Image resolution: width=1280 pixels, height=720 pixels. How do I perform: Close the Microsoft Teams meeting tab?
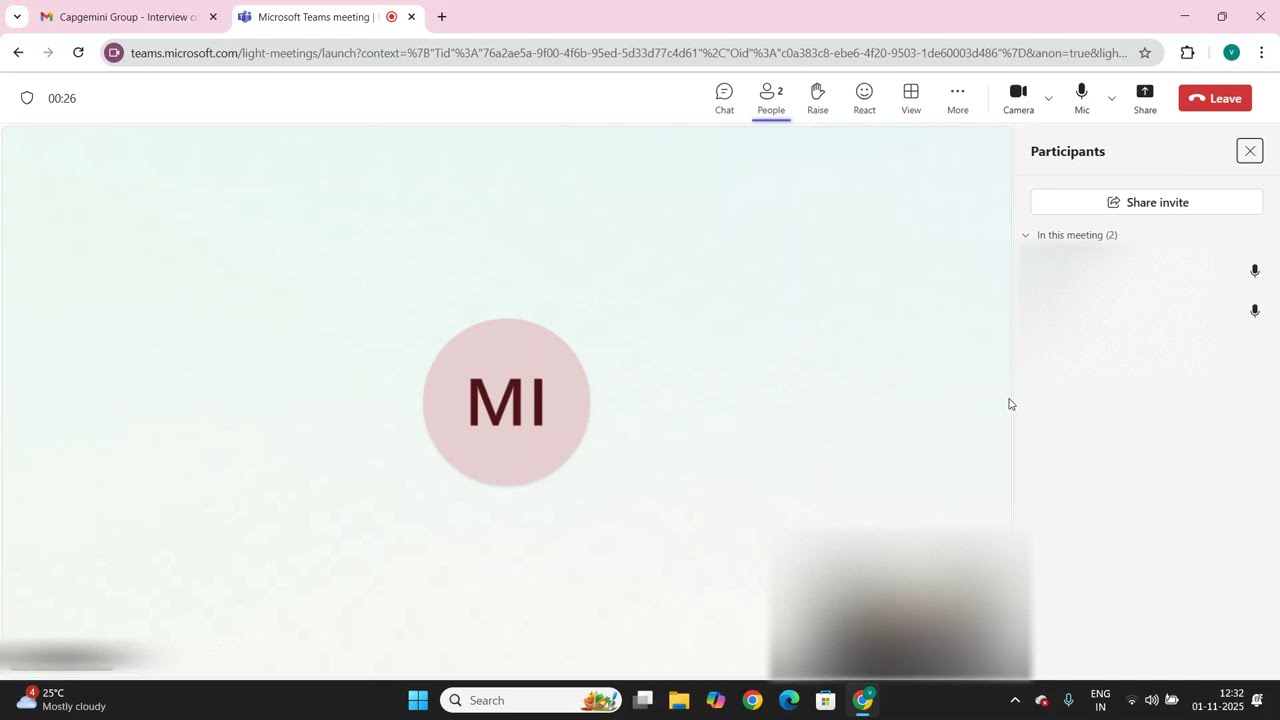pos(411,17)
